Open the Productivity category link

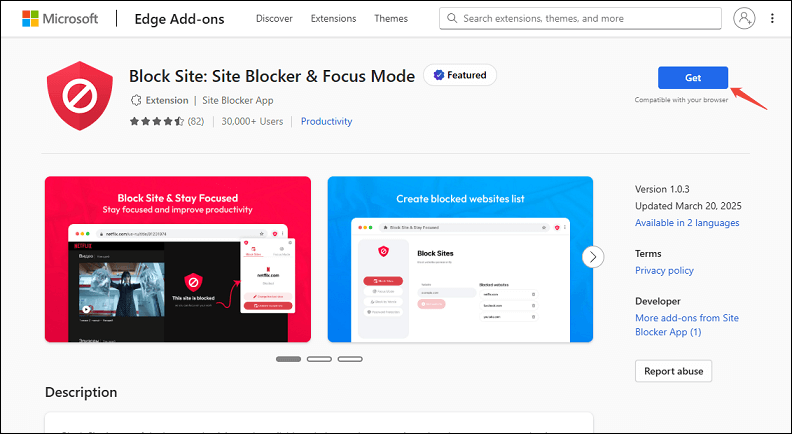click(x=326, y=121)
